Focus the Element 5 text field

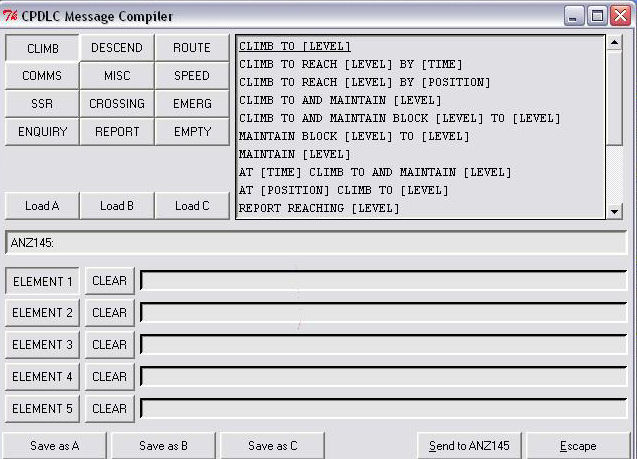384,408
